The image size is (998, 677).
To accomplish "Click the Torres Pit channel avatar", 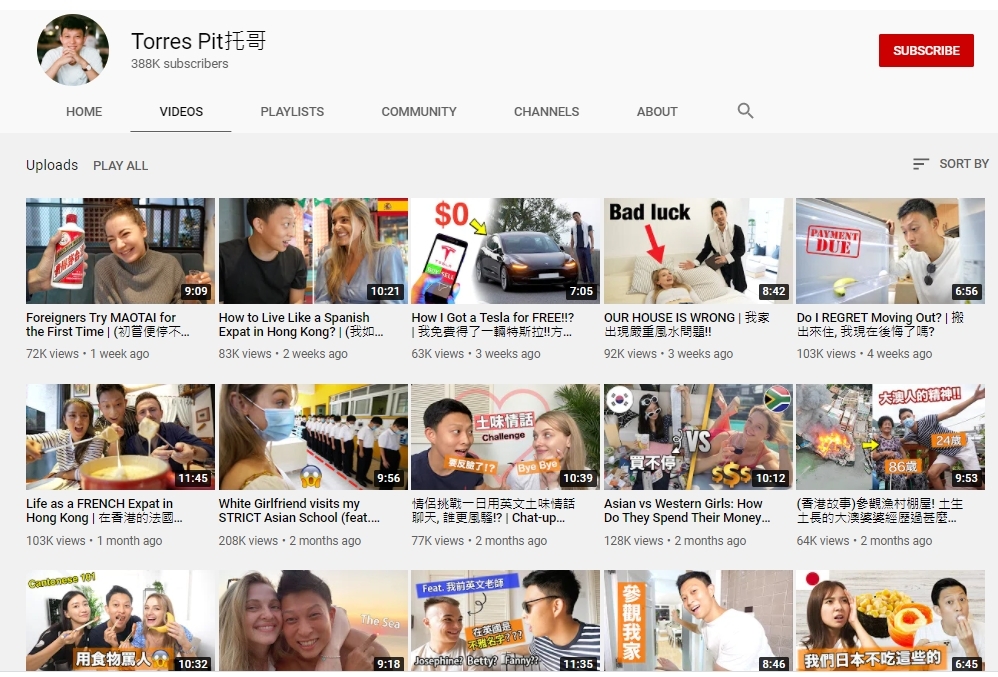I will pos(73,50).
